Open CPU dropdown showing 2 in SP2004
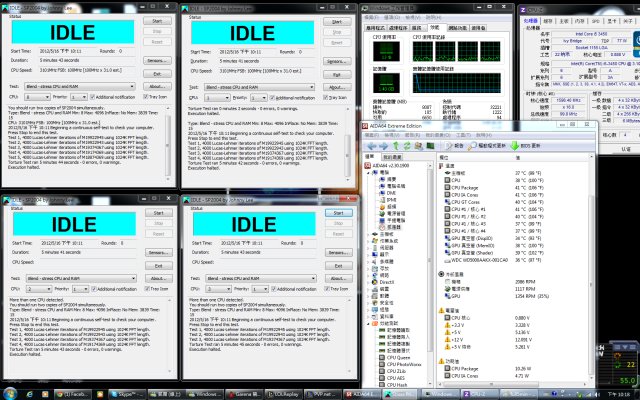 (x=39, y=289)
